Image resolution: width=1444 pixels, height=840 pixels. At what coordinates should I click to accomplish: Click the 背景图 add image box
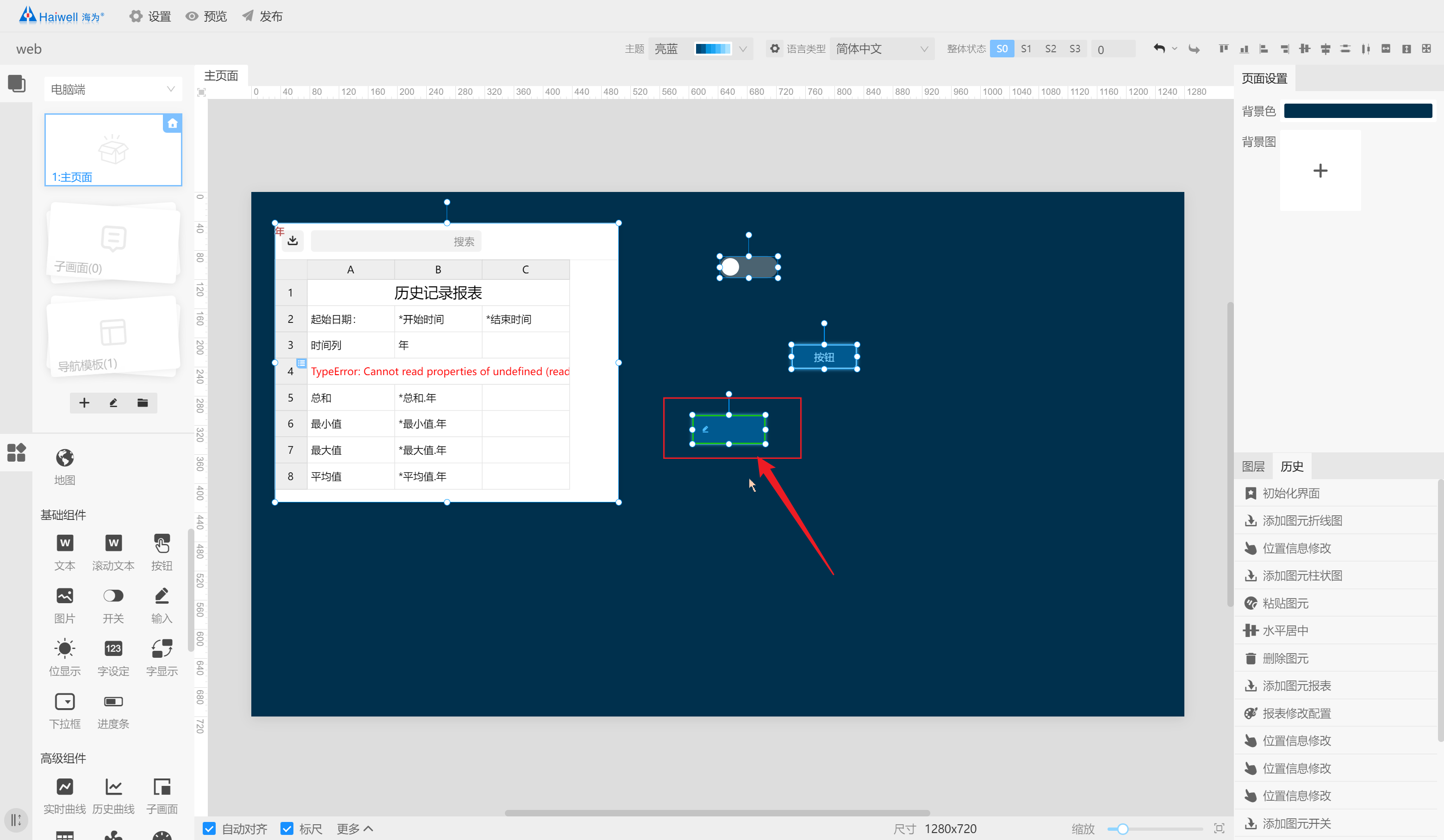pyautogui.click(x=1320, y=171)
